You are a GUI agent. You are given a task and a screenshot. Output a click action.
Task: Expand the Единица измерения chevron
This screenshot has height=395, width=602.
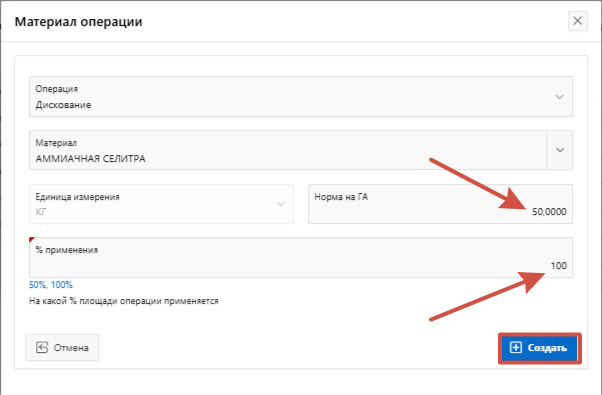coord(281,204)
